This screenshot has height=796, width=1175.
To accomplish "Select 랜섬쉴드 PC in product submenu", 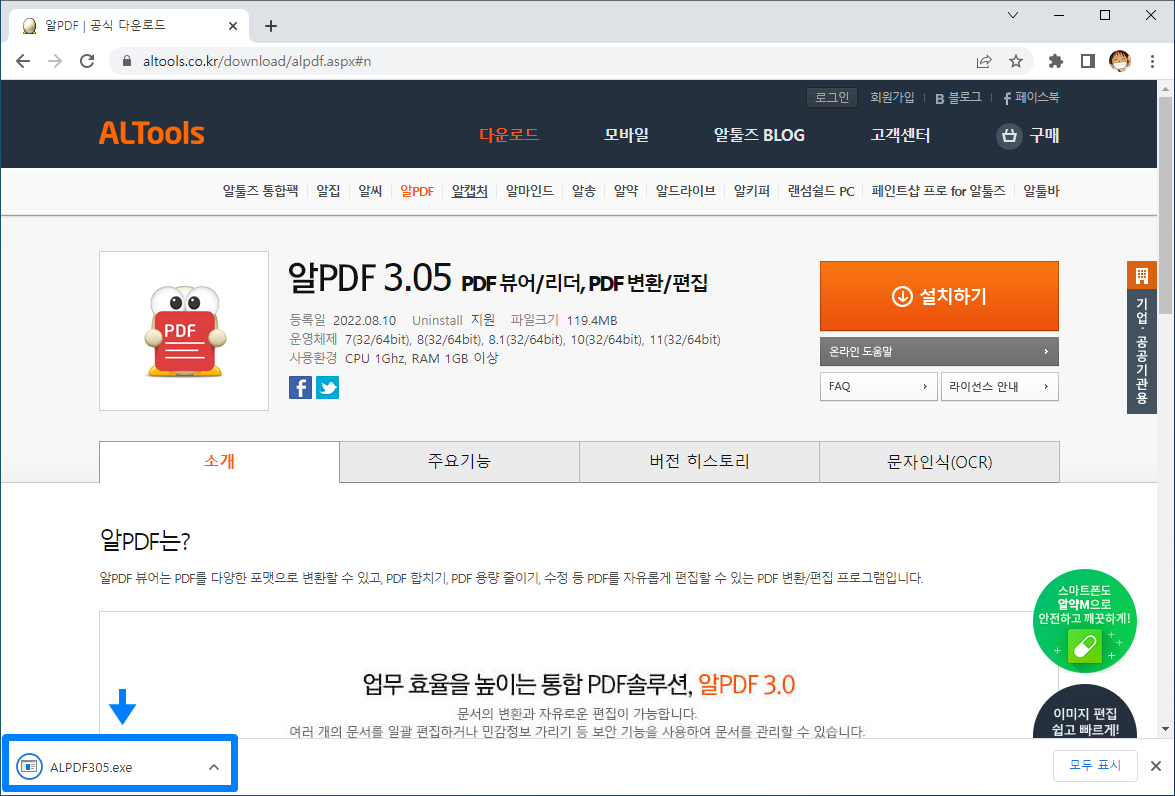I will [x=821, y=191].
